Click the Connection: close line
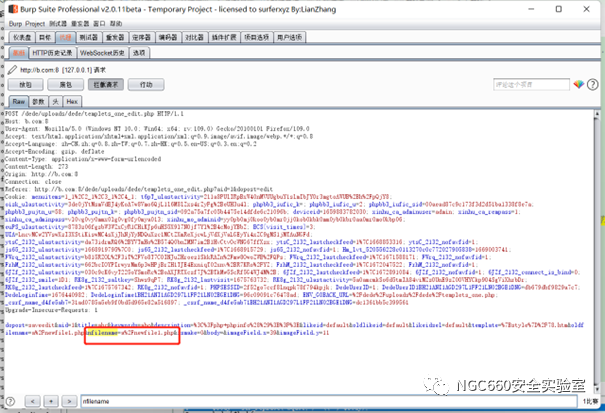 [33, 182]
